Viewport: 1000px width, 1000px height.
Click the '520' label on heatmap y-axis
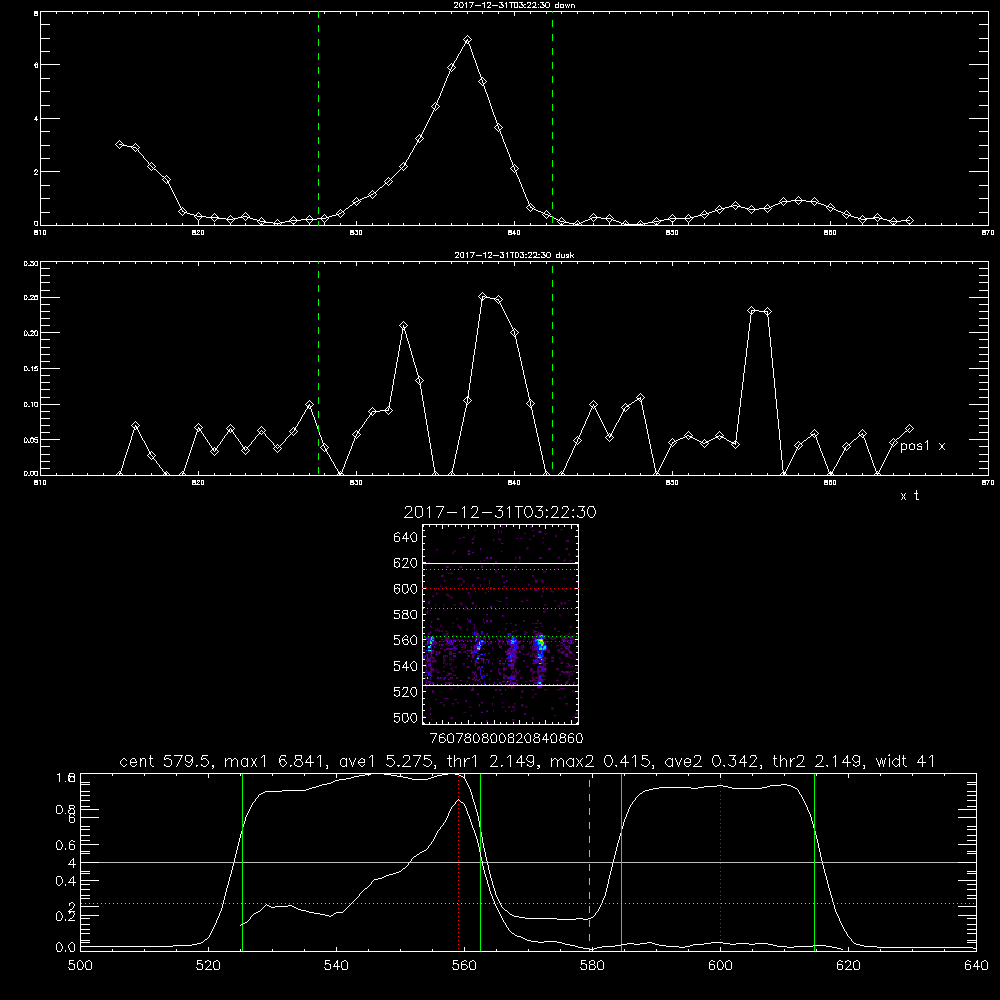[406, 692]
